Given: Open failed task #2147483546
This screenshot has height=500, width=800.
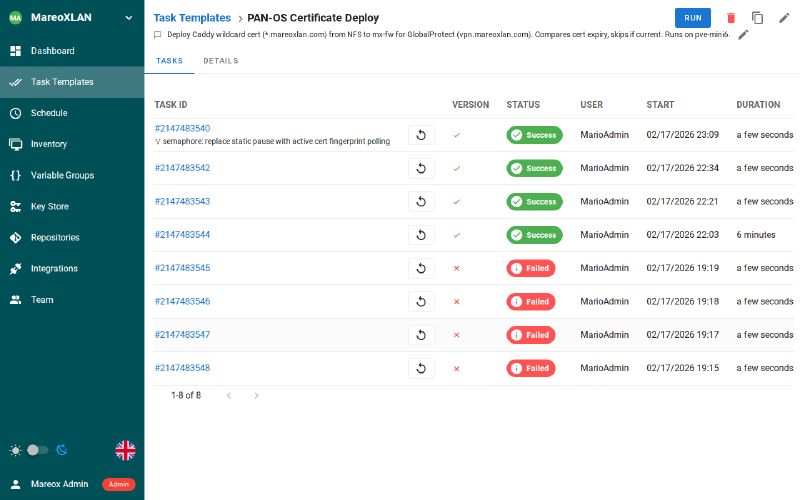Looking at the screenshot, I should pyautogui.click(x=182, y=302).
